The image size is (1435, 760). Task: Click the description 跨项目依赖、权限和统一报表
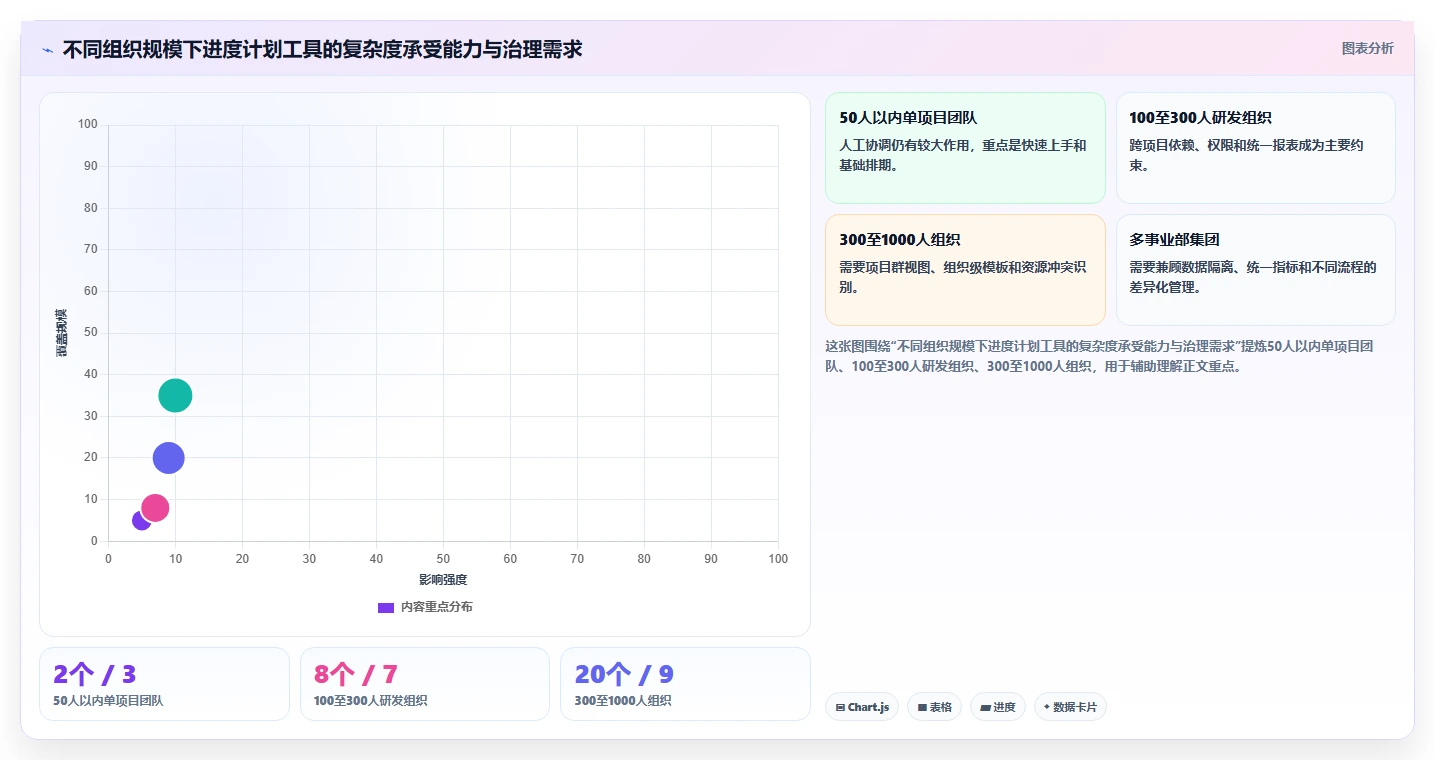pos(1247,155)
